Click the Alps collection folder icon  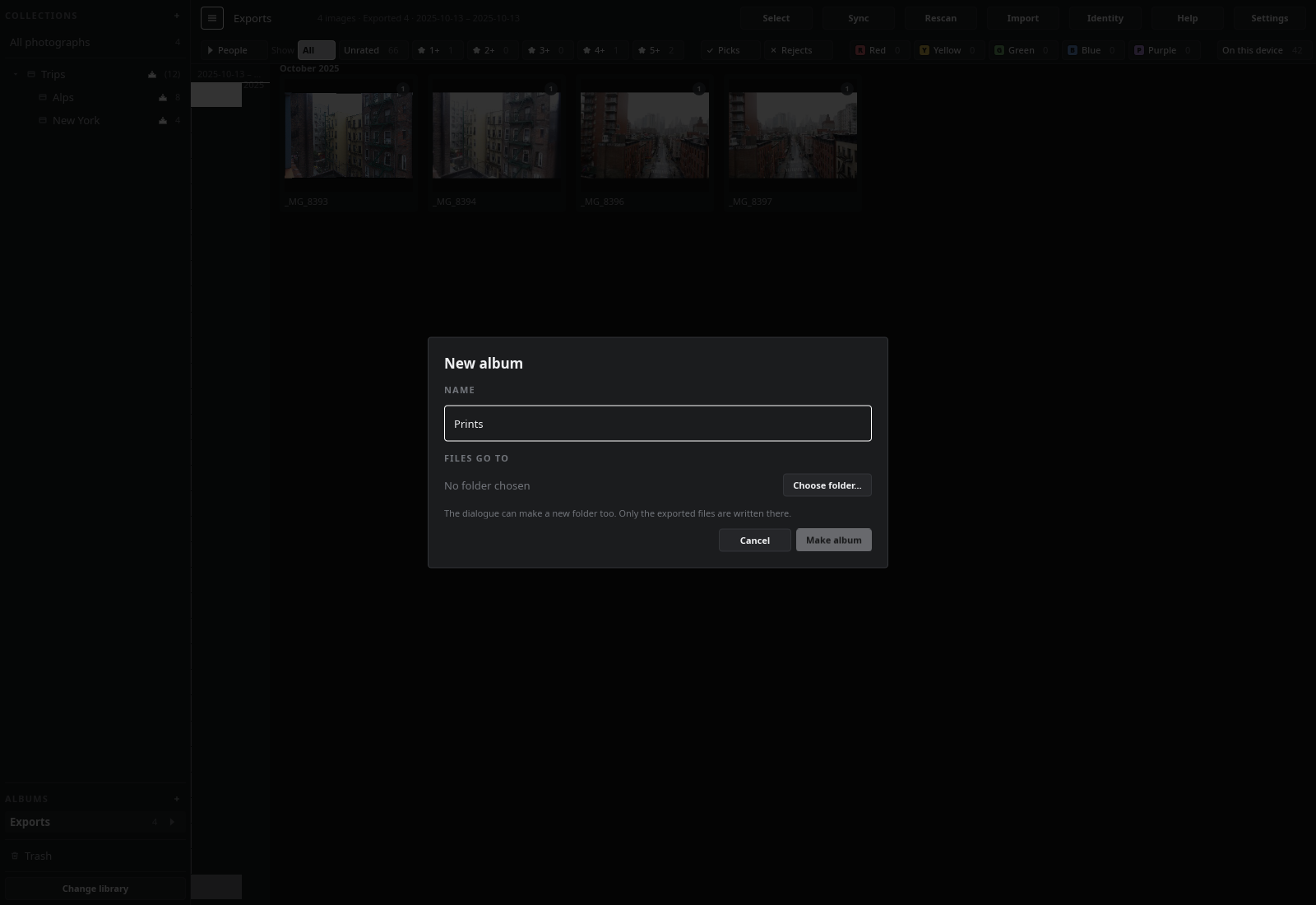click(x=44, y=97)
